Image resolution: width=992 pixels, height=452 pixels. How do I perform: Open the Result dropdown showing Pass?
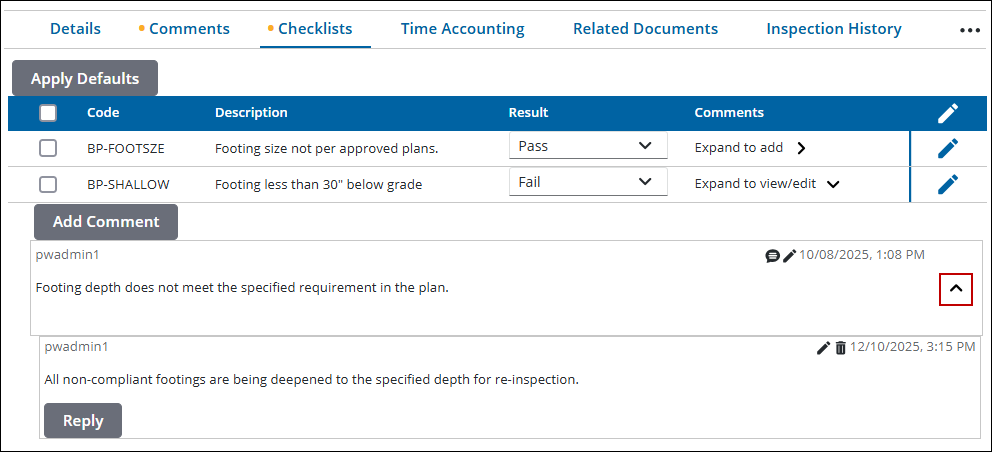click(x=587, y=146)
